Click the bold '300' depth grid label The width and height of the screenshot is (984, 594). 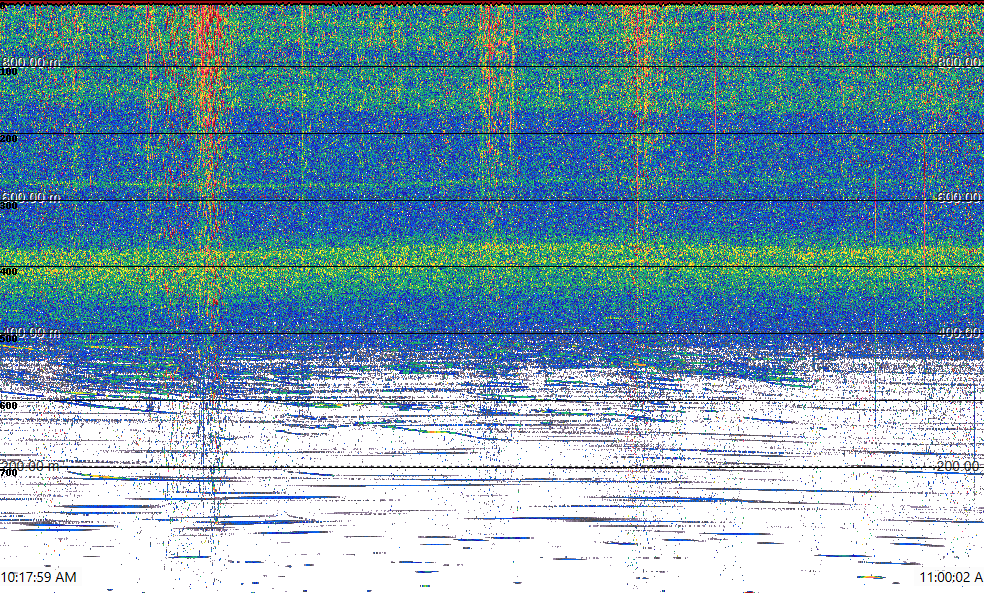coord(9,205)
